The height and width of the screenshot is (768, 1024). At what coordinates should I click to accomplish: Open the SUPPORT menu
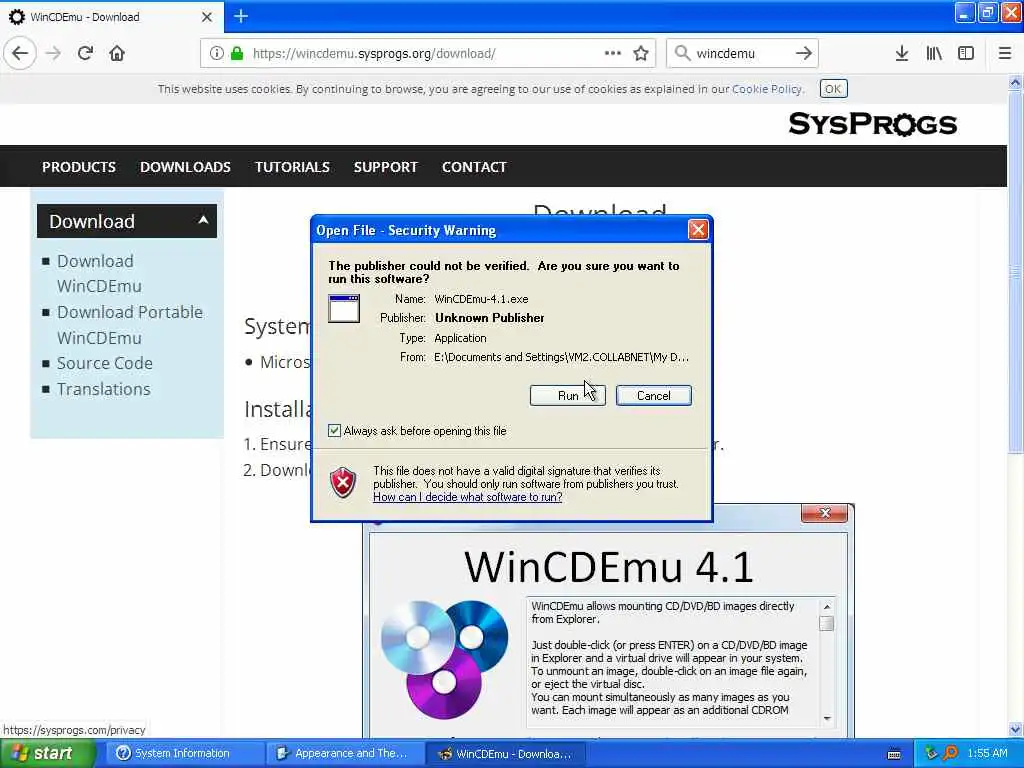(x=386, y=167)
